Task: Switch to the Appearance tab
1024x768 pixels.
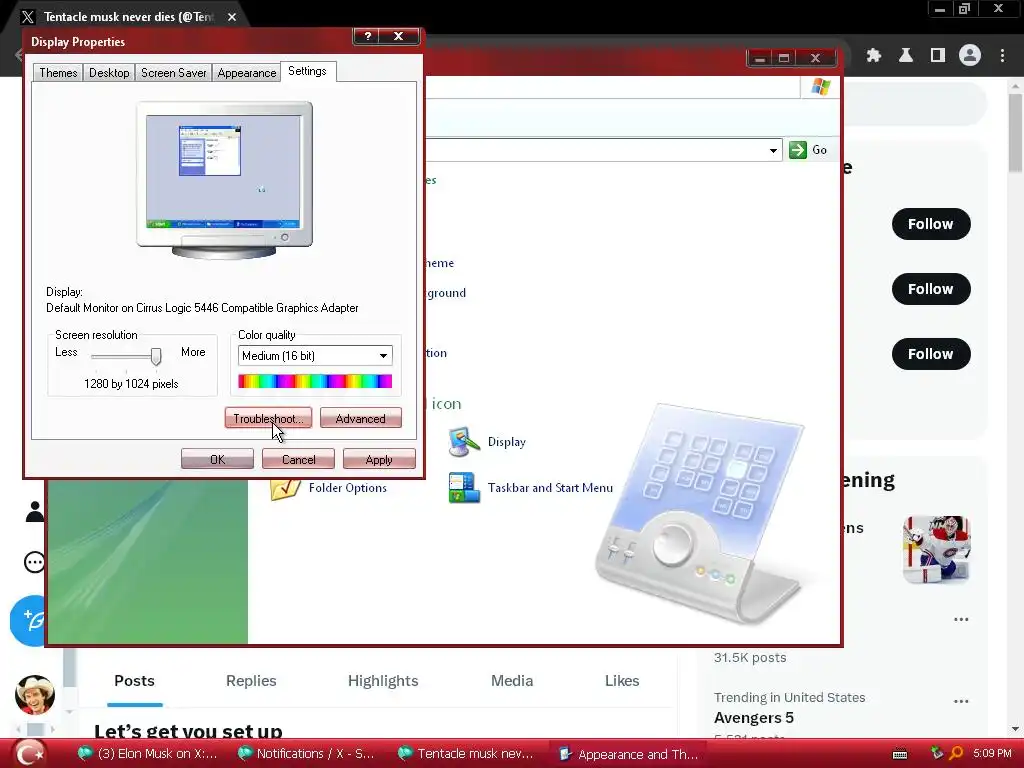Action: 247,72
